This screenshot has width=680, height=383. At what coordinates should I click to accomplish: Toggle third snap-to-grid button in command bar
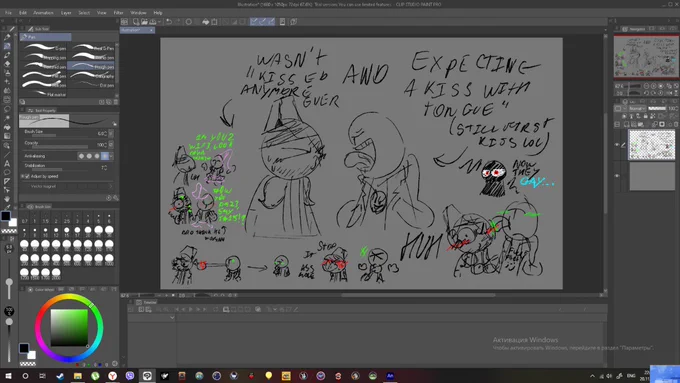pos(271,22)
